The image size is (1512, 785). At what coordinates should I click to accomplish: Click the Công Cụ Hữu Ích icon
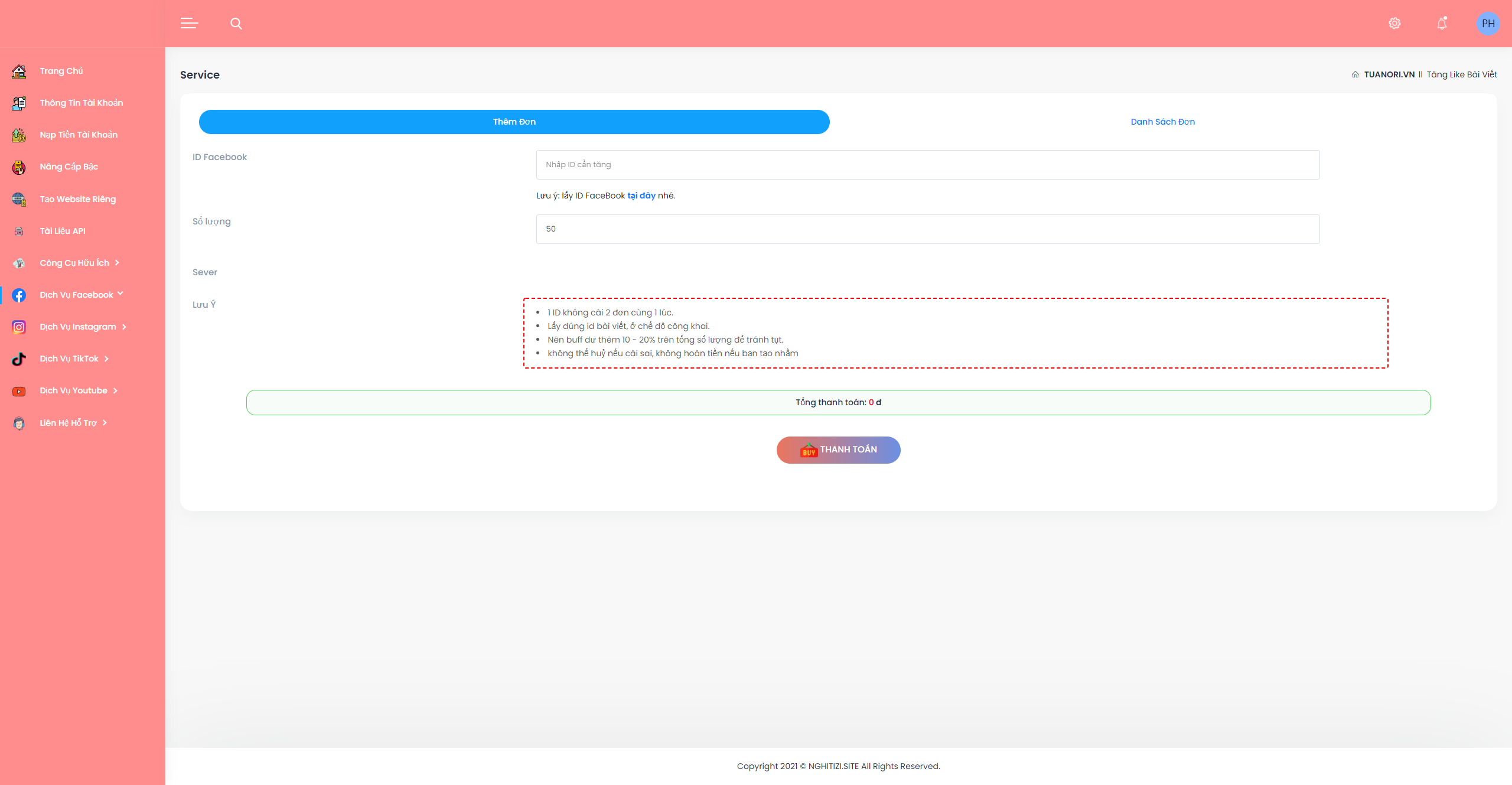(19, 263)
